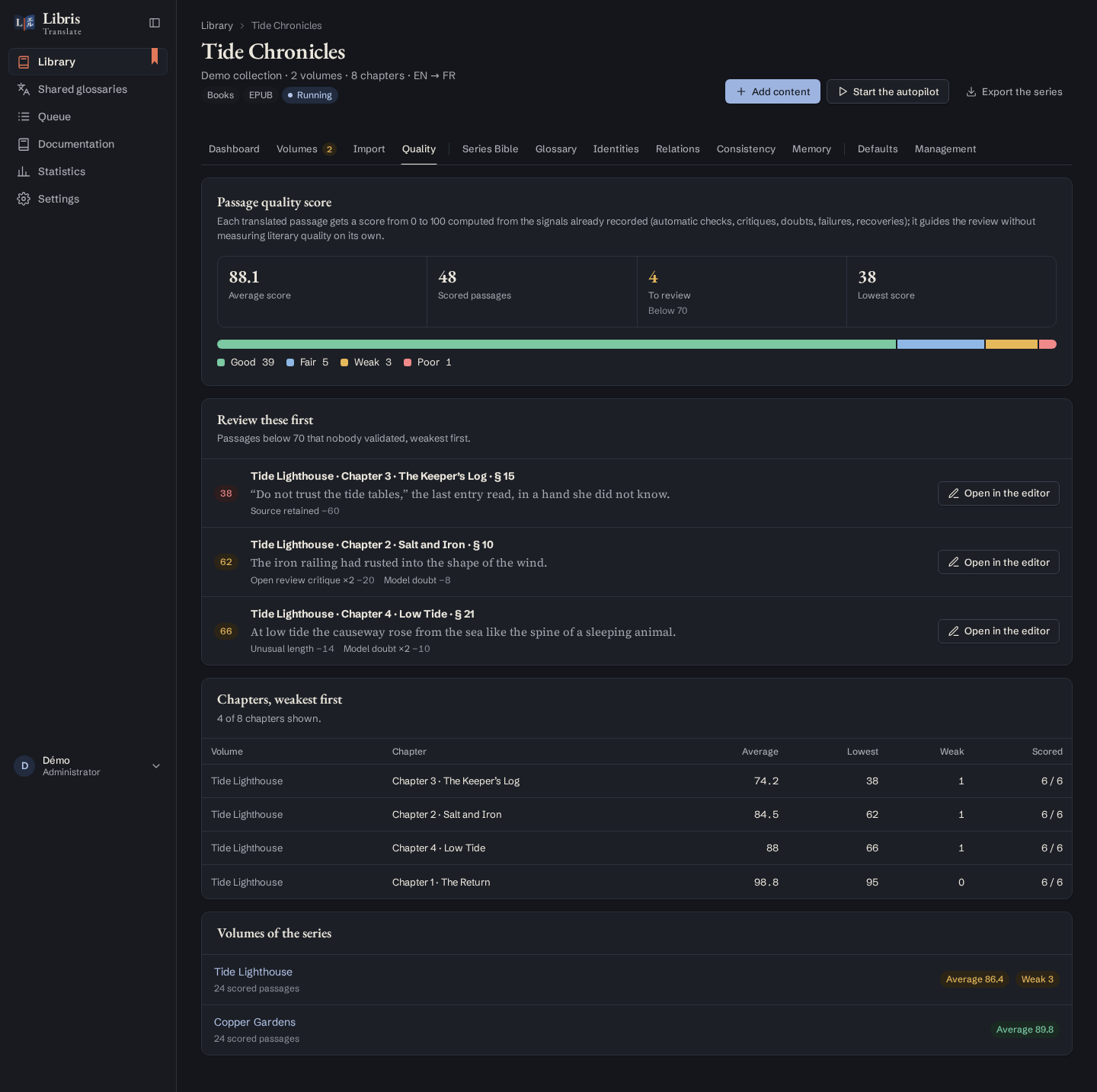Click the blue Fair segment of quality bar

click(941, 344)
